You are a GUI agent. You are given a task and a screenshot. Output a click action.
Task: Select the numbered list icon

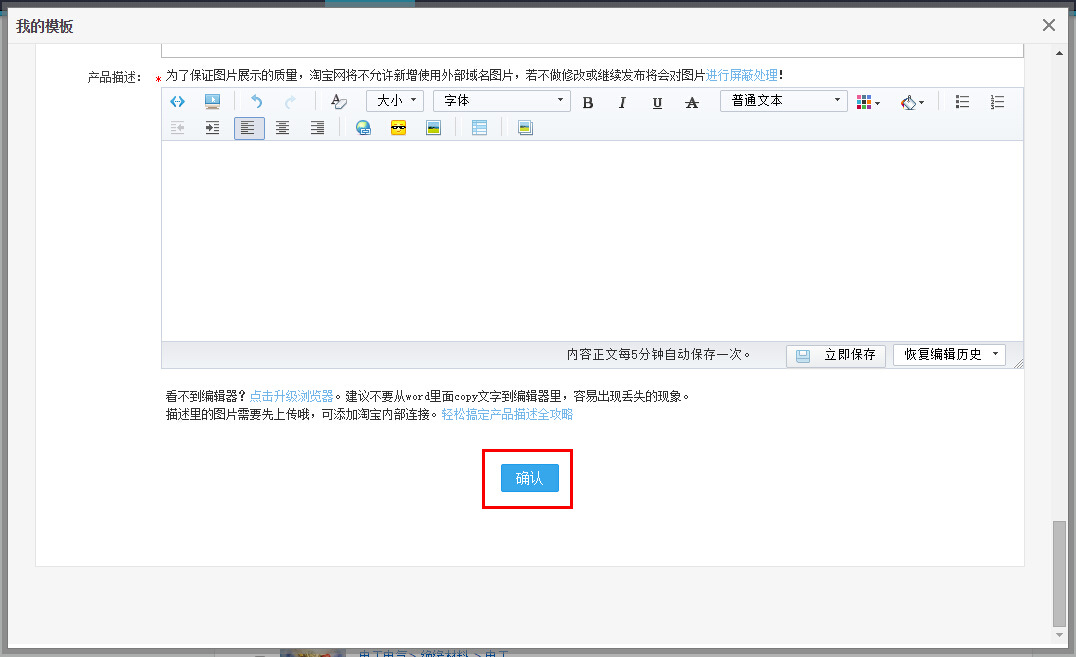point(997,101)
